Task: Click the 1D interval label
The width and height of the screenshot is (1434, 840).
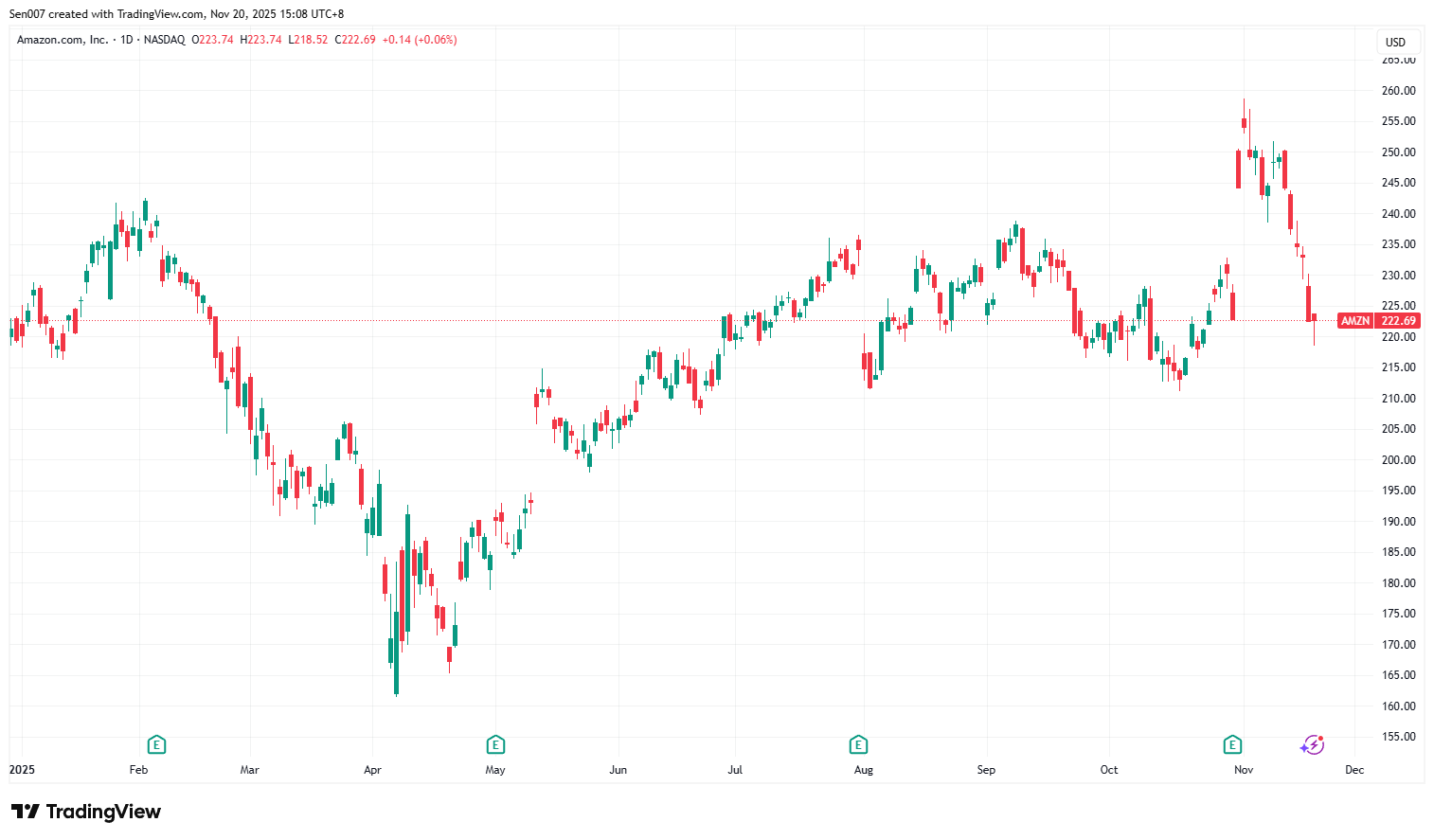Action: click(x=126, y=40)
